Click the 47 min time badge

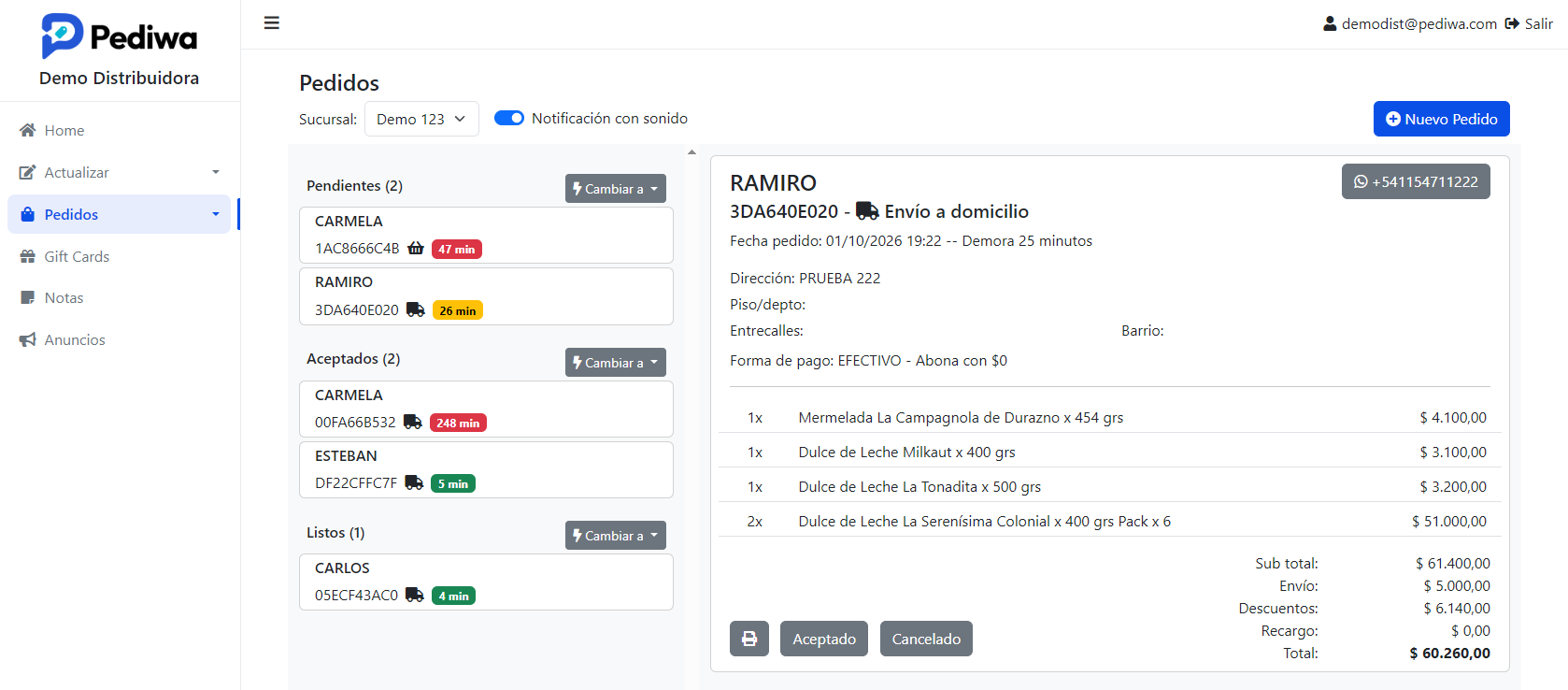[x=457, y=250]
